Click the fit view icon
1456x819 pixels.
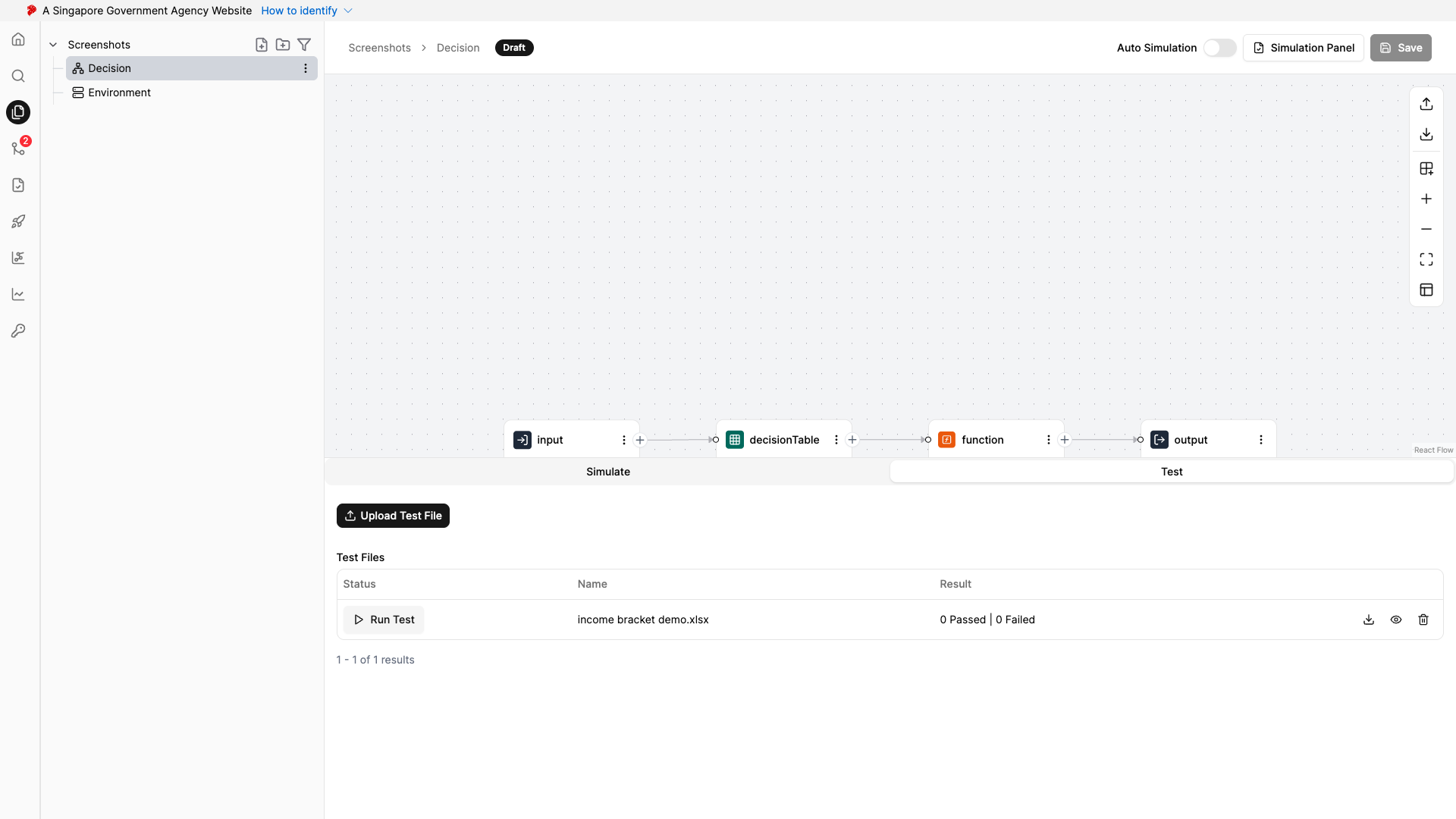[x=1426, y=259]
